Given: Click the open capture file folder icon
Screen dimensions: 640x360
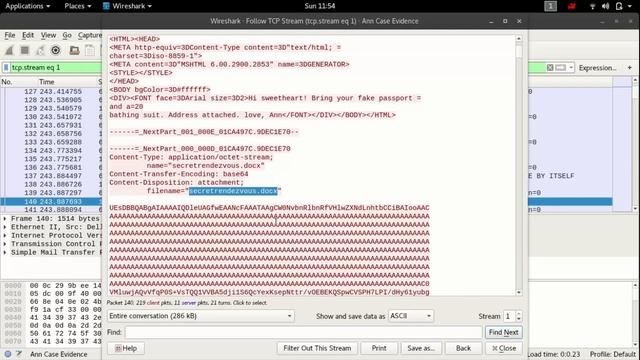Looking at the screenshot, I should click(x=74, y=50).
